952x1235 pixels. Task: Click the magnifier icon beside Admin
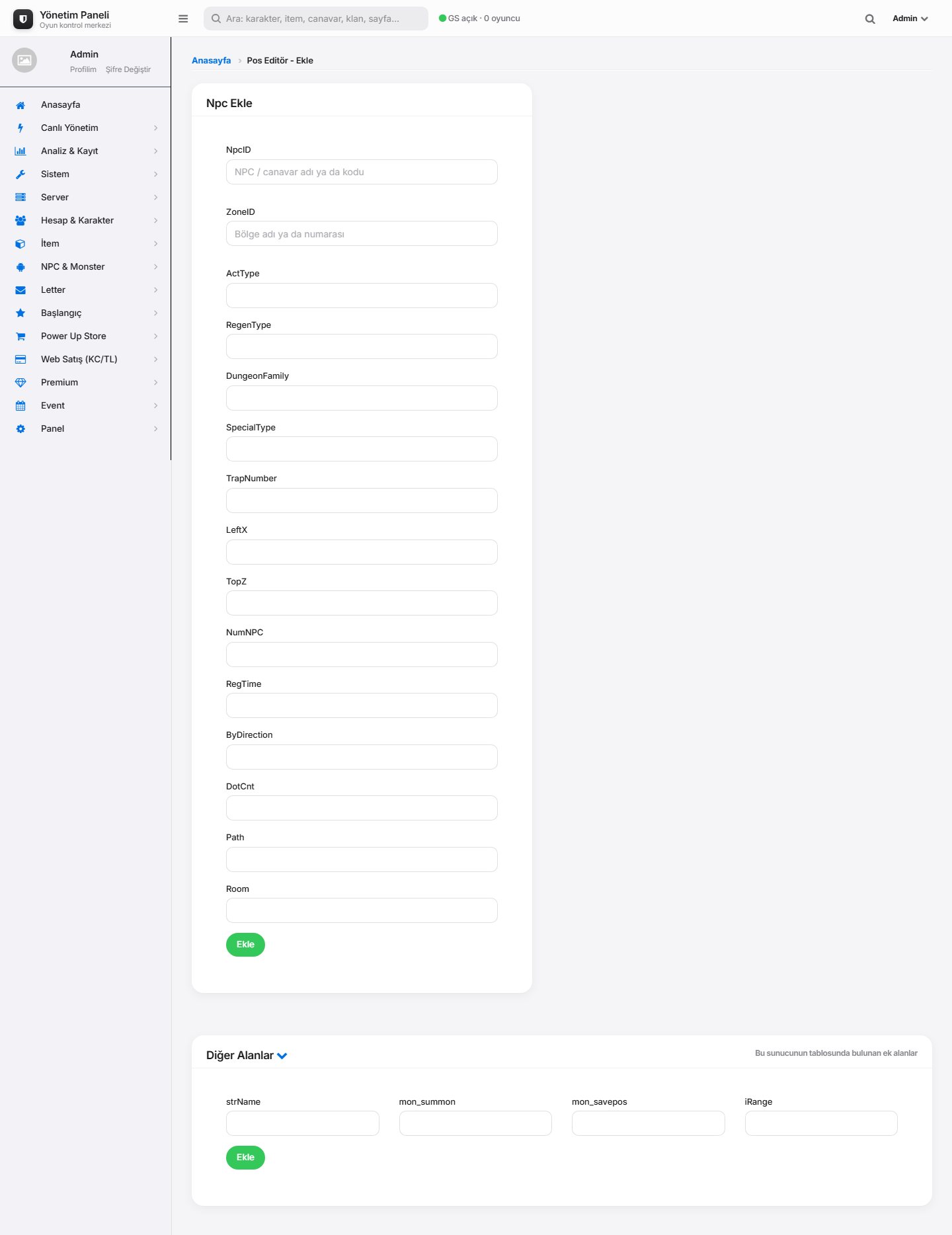click(x=870, y=19)
